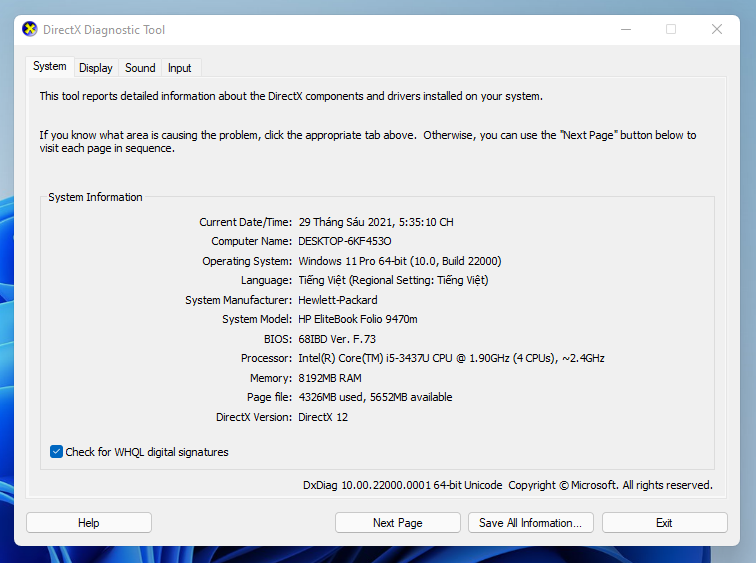
Task: Open Help for the diagnostic tool
Action: click(89, 523)
